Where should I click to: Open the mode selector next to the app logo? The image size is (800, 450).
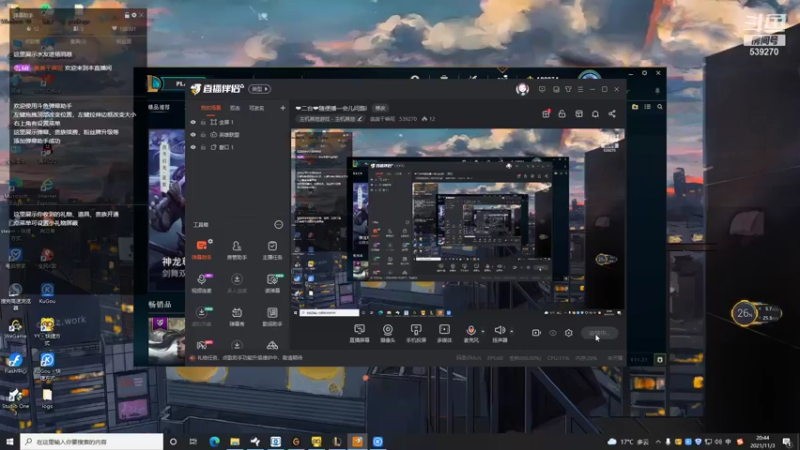click(x=260, y=89)
